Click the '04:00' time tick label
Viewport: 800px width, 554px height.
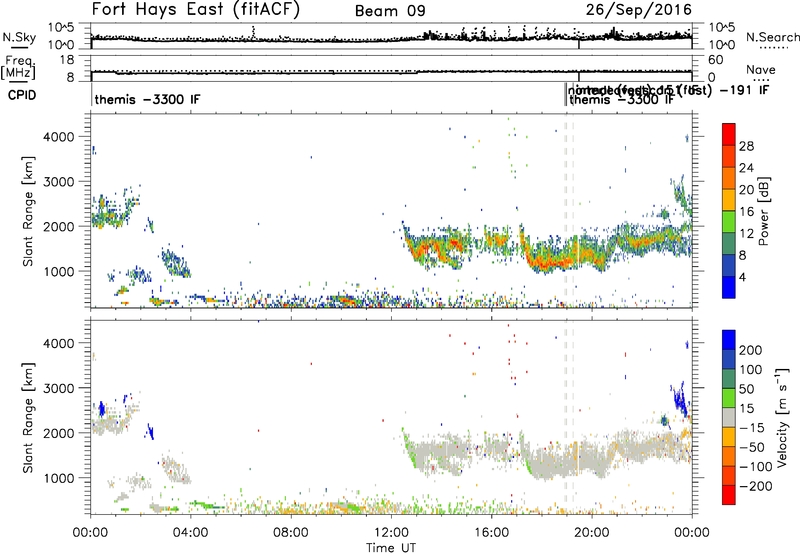click(190, 533)
